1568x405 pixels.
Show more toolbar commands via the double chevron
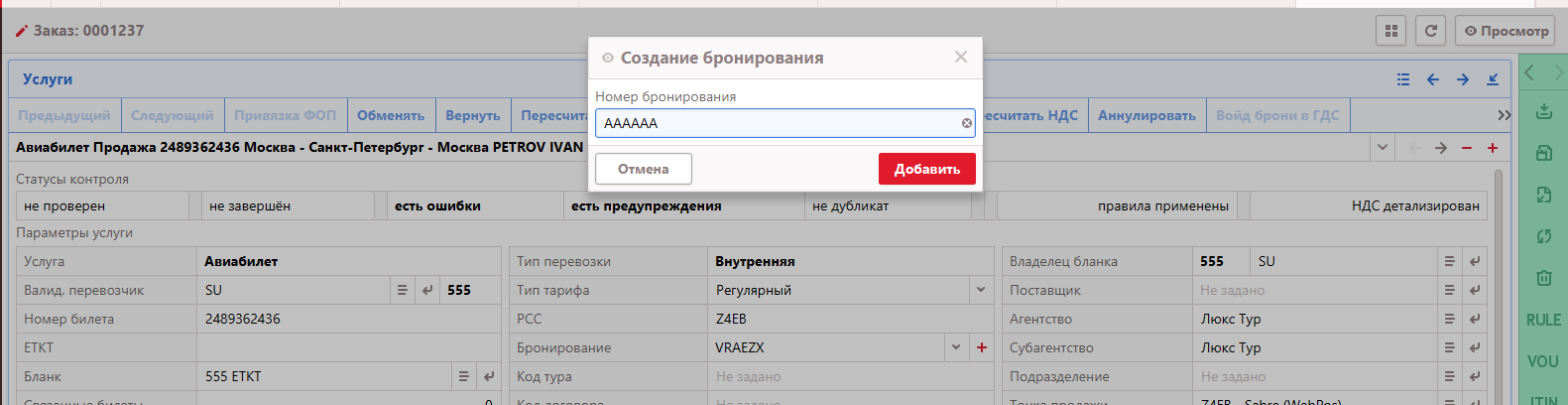[x=1504, y=115]
